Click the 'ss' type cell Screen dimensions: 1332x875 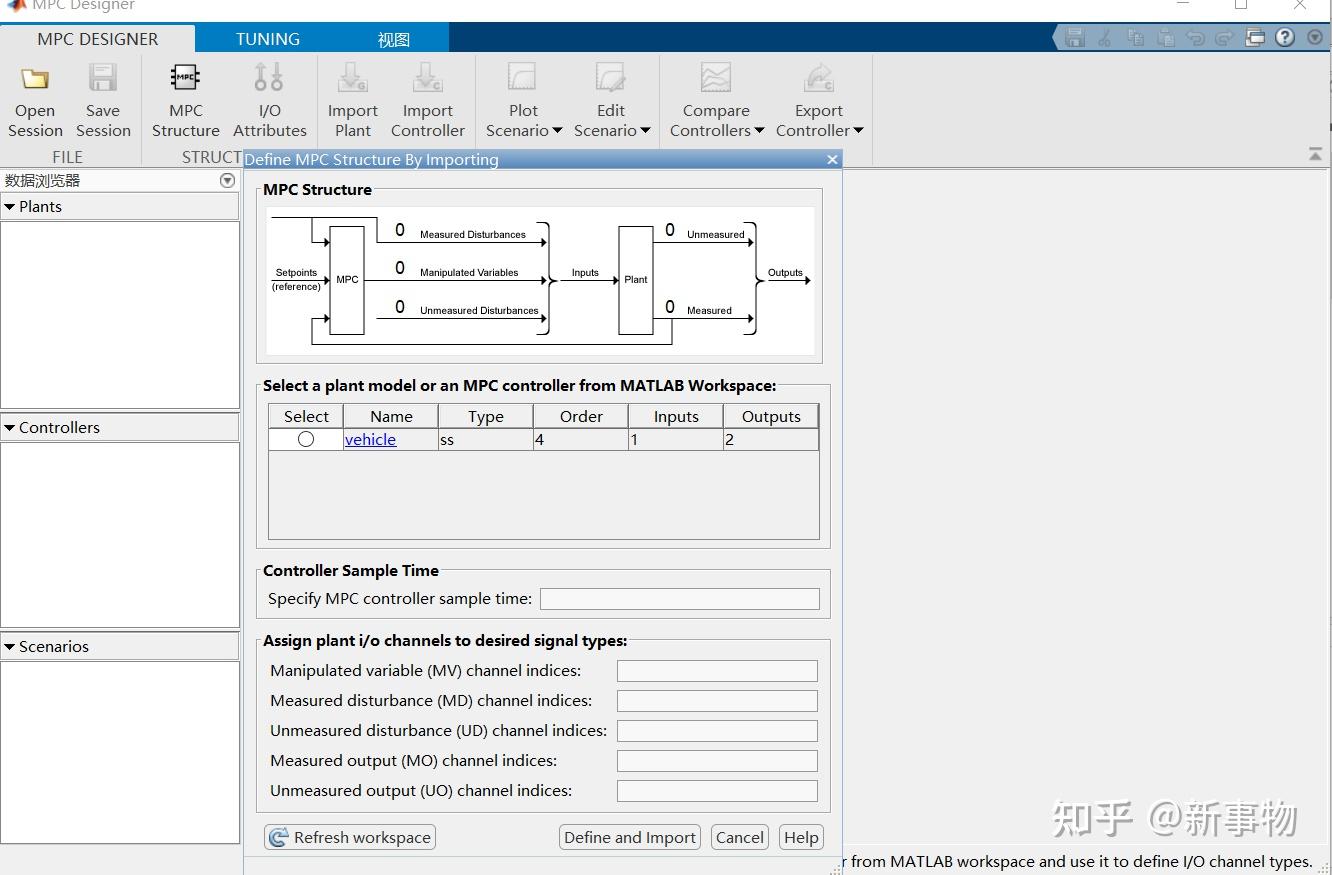click(486, 440)
